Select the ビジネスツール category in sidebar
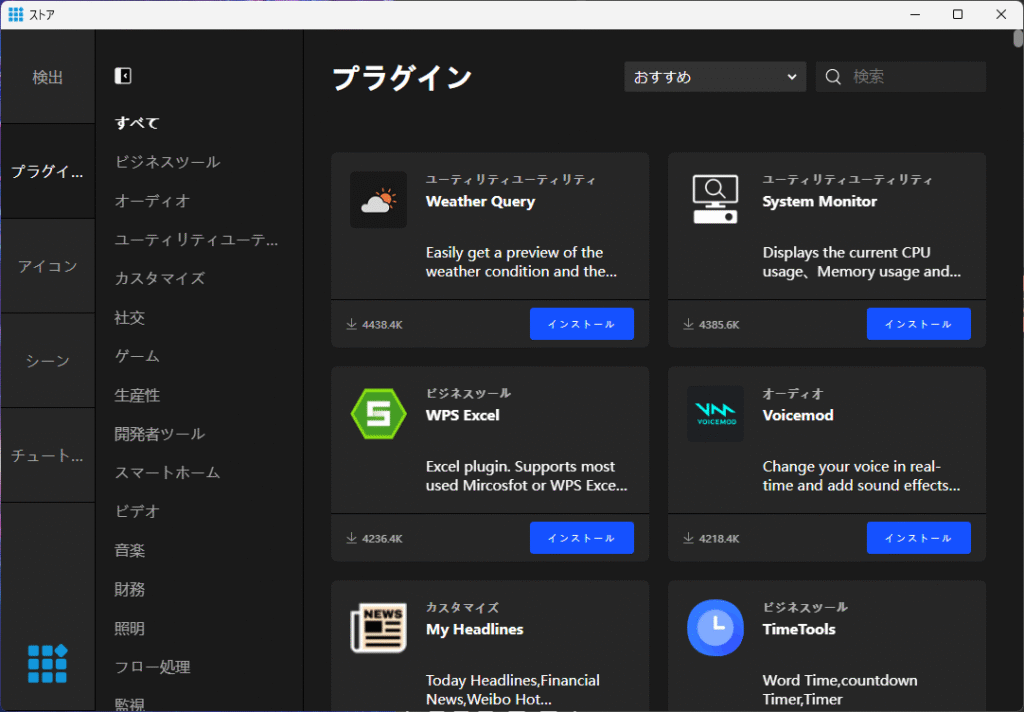1024x712 pixels. coord(168,162)
